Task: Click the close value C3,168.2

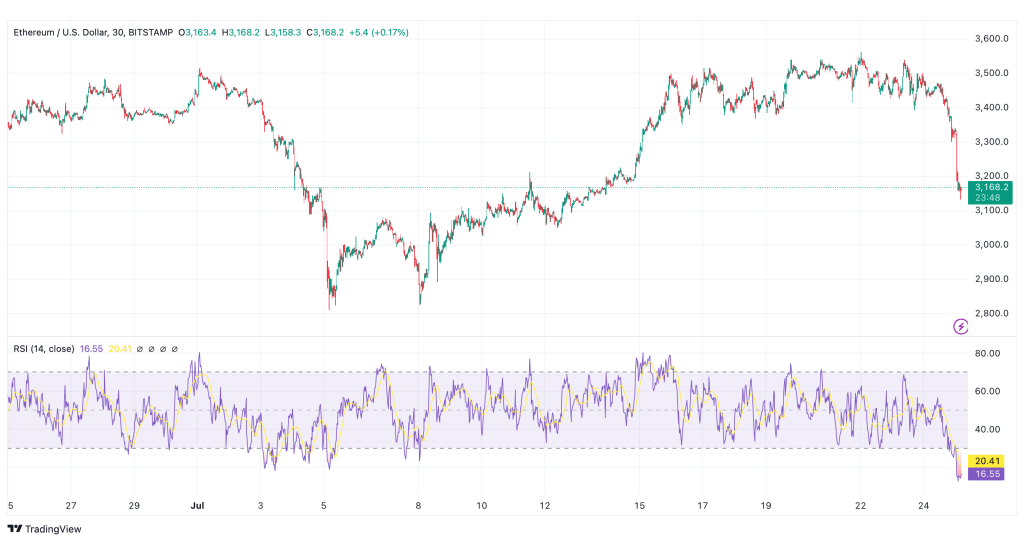Action: coord(325,32)
